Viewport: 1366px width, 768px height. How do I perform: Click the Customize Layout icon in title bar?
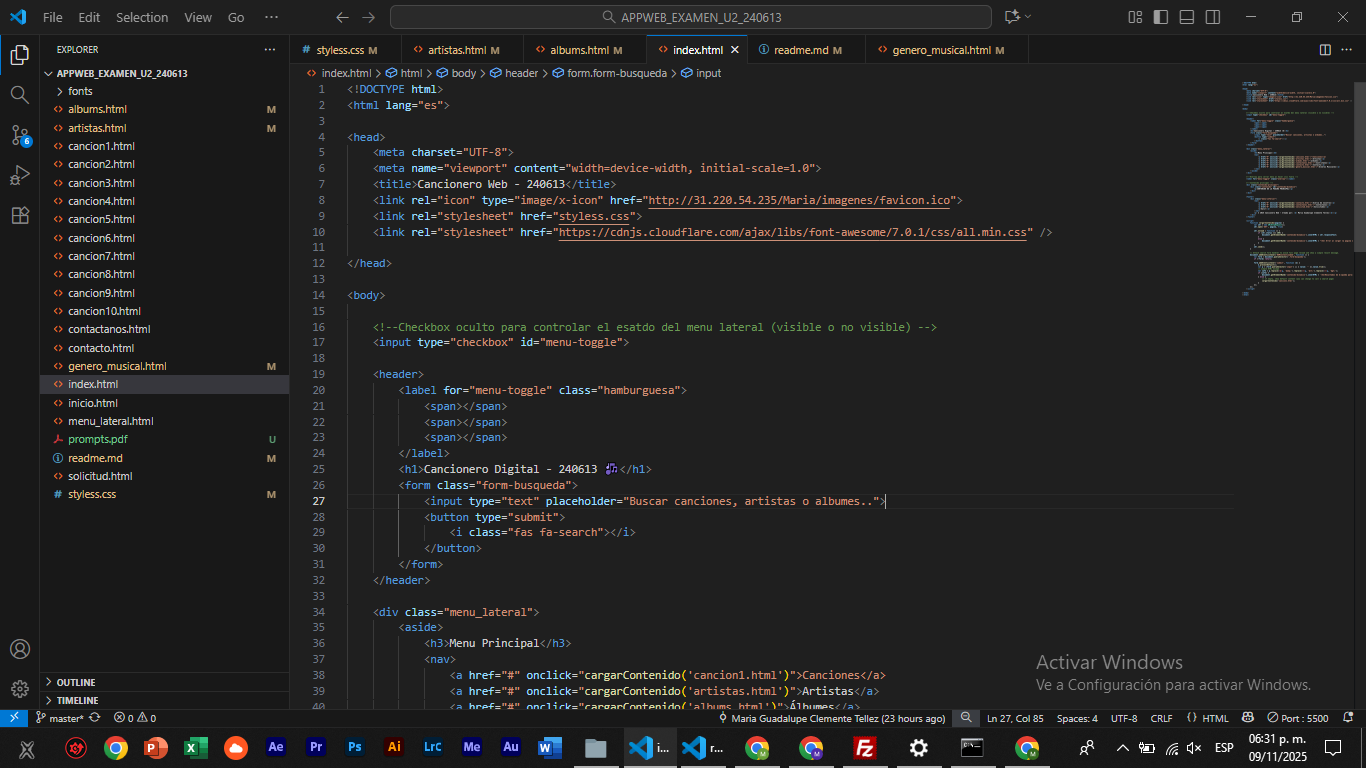[1135, 17]
